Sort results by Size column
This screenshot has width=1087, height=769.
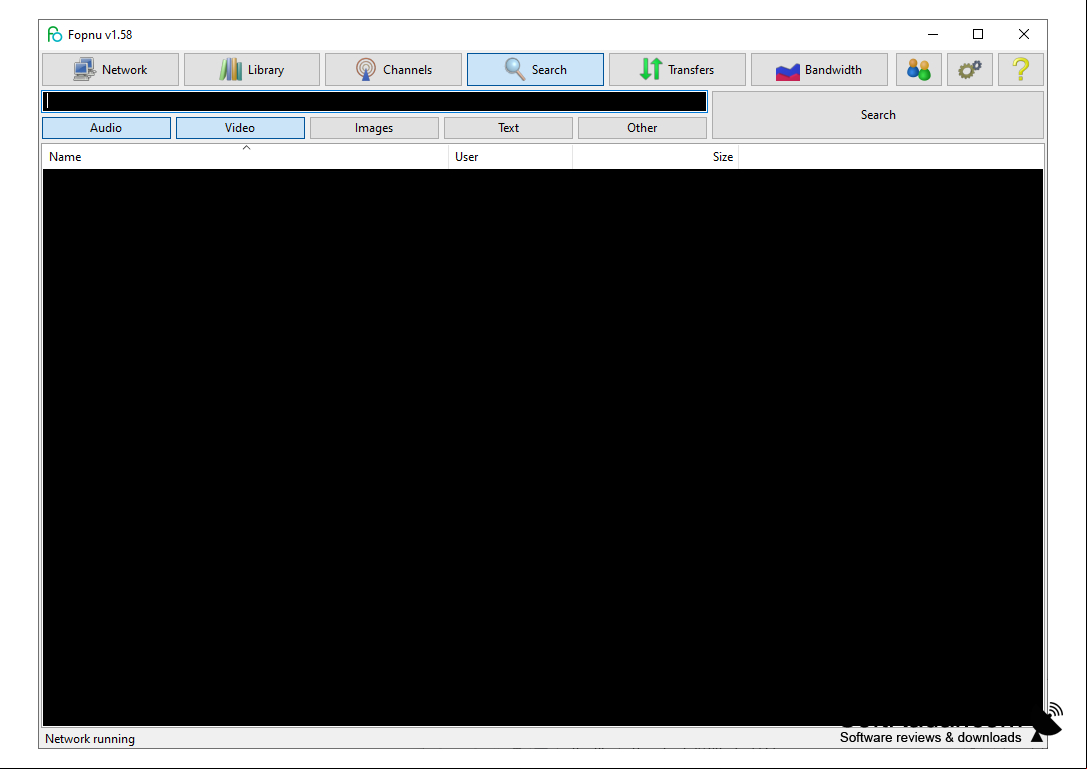tap(656, 157)
